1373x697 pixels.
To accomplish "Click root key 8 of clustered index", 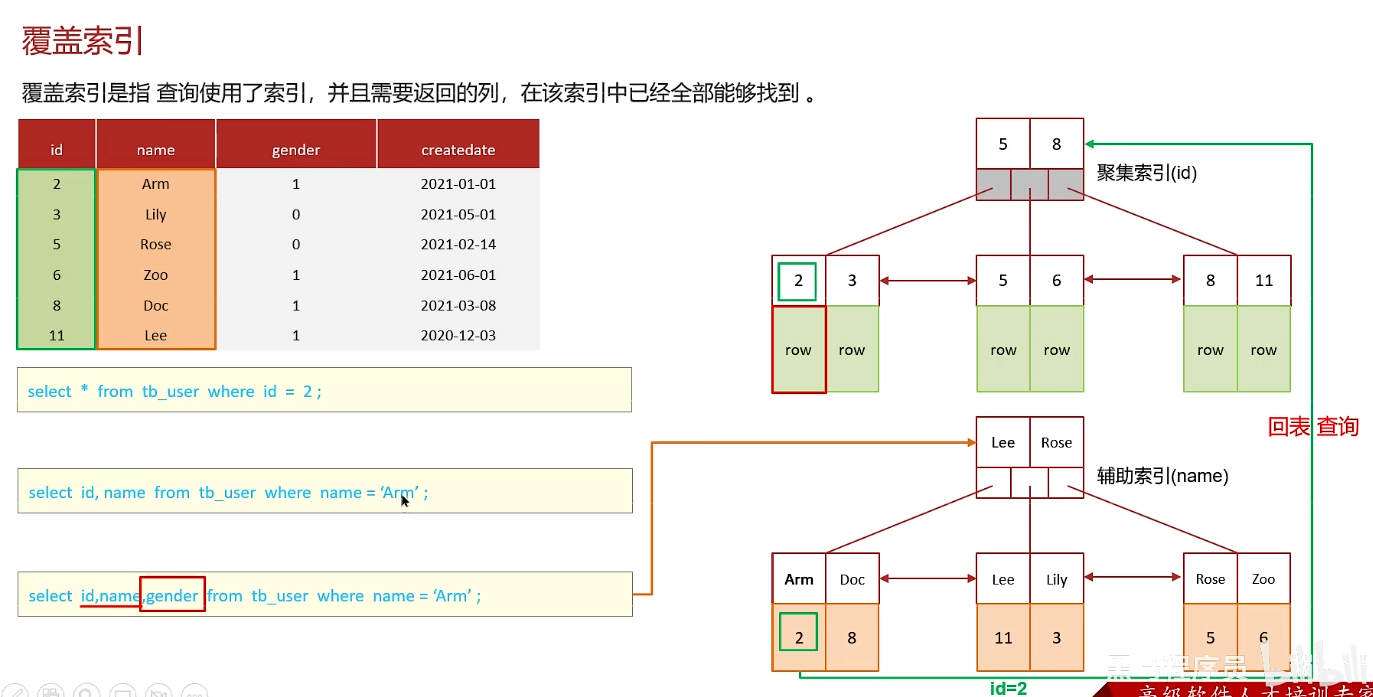I will pyautogui.click(x=1056, y=144).
